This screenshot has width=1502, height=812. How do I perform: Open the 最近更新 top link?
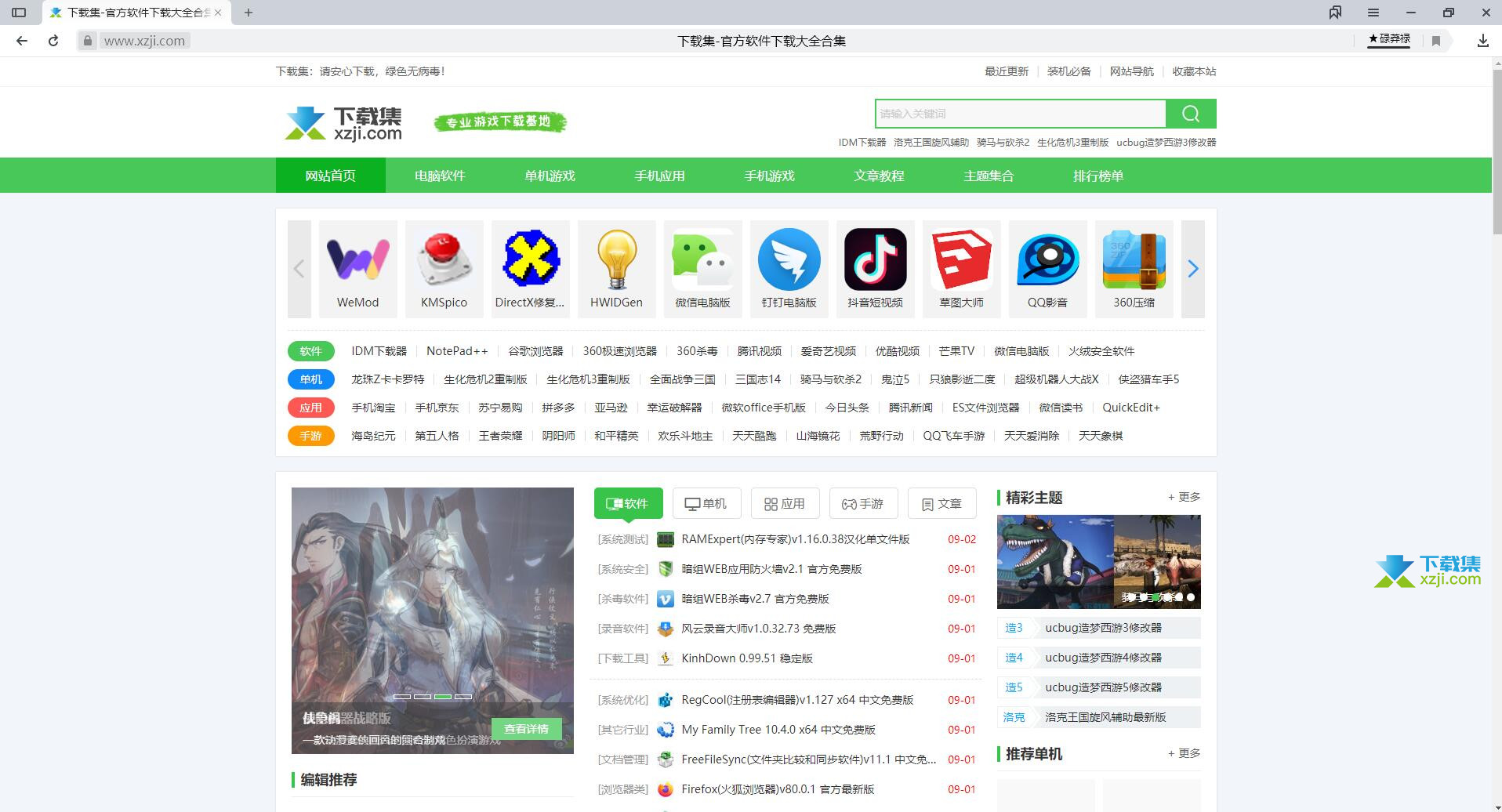click(1007, 71)
